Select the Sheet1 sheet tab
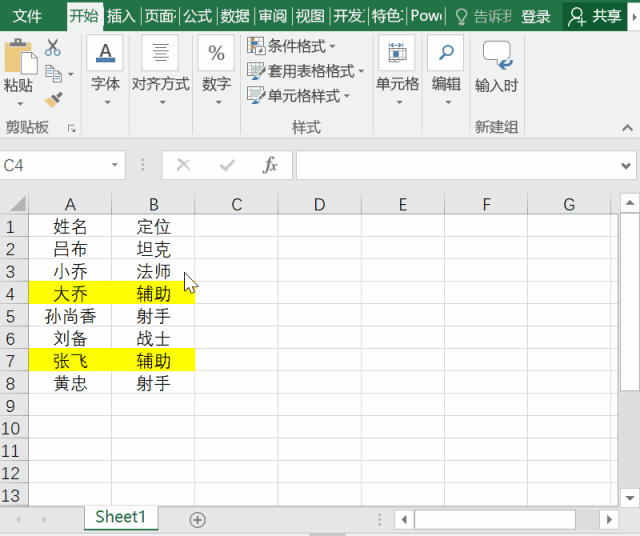 (121, 517)
